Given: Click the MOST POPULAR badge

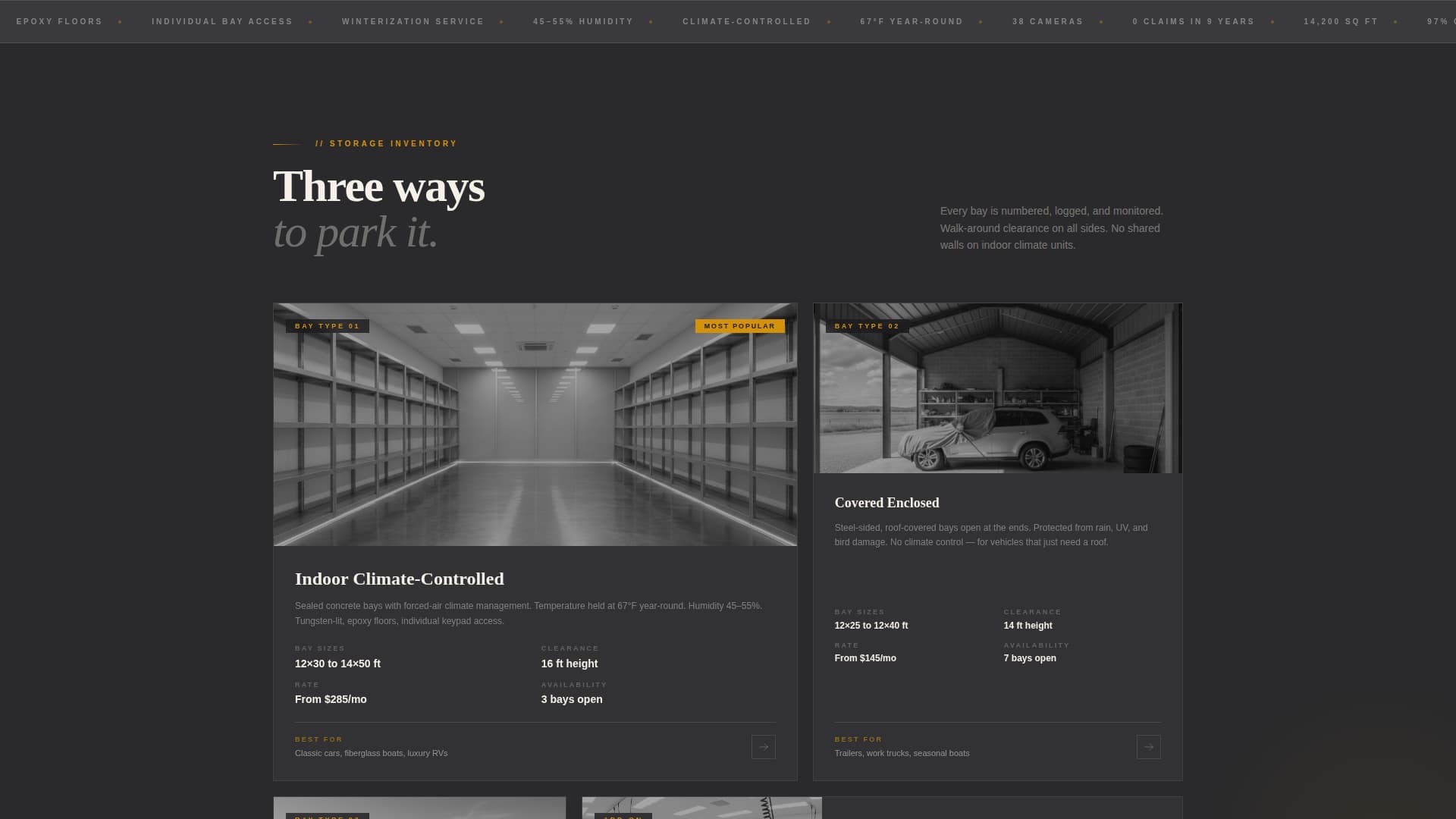Looking at the screenshot, I should click(x=739, y=326).
